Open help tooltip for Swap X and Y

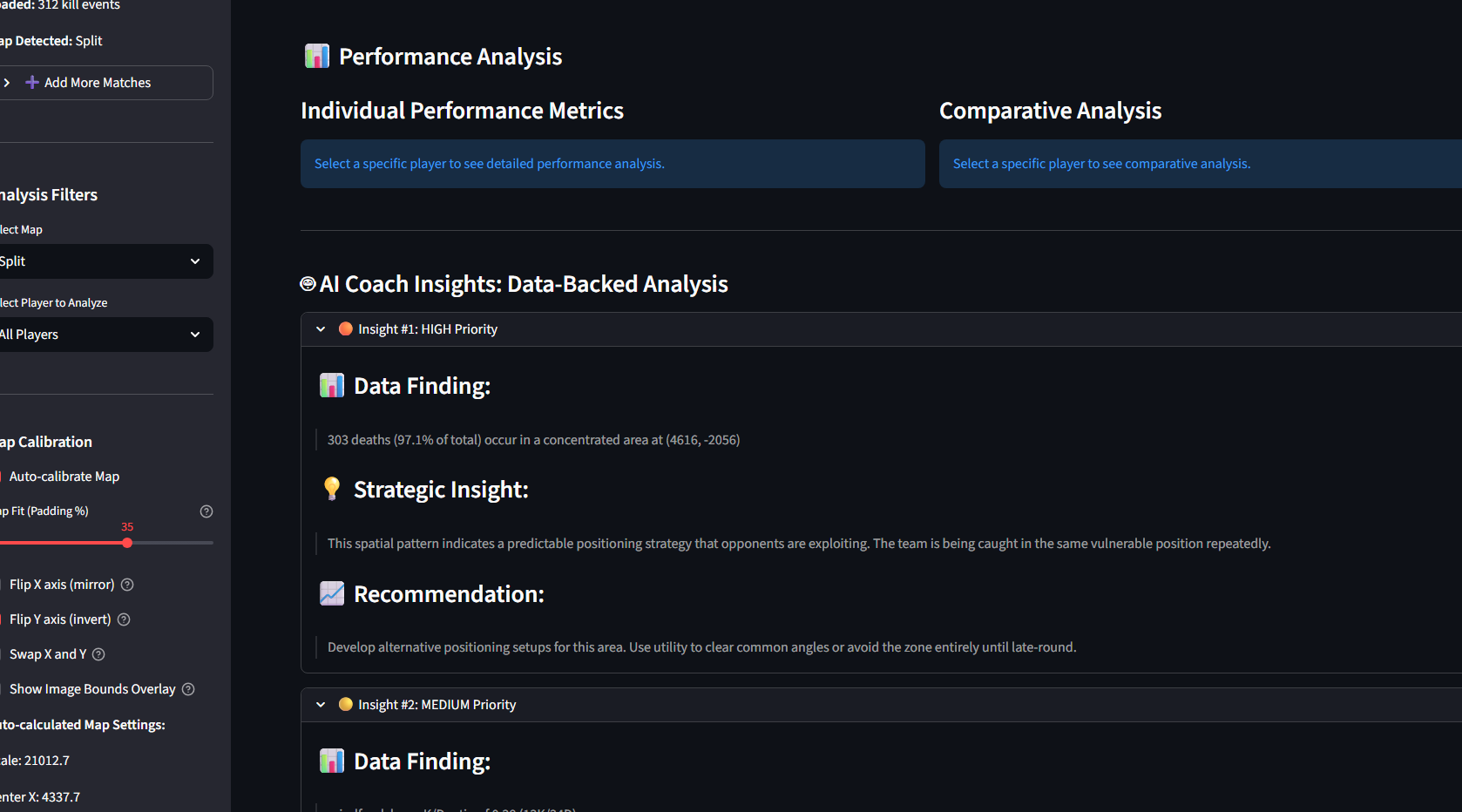(x=98, y=654)
